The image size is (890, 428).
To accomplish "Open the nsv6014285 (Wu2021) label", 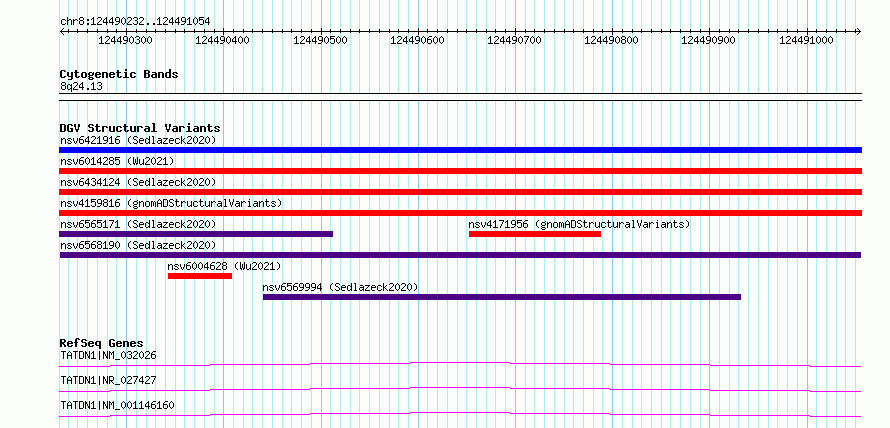I will click(x=117, y=161).
